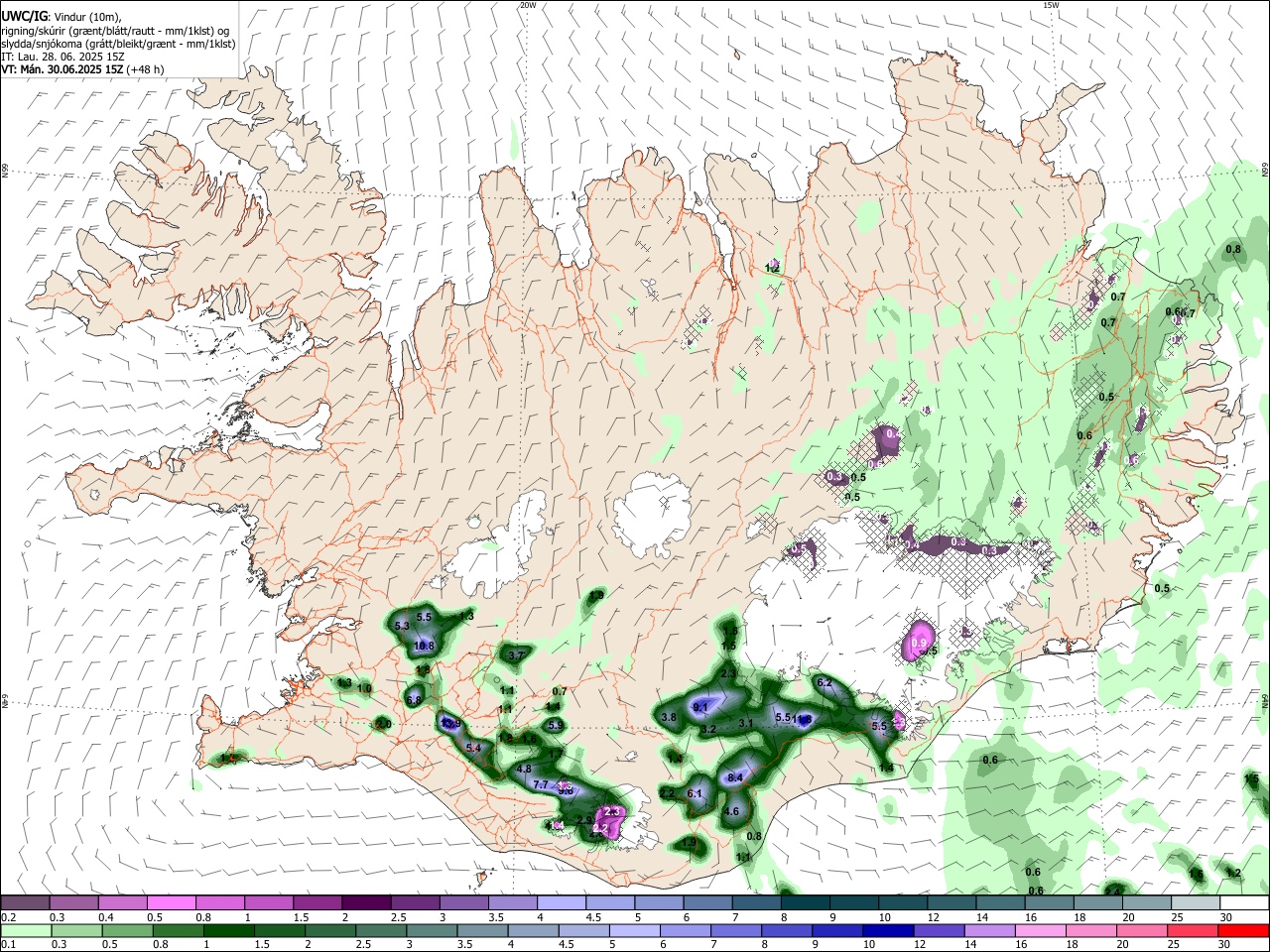The width and height of the screenshot is (1270, 952).
Task: Click the darkest blue swatch labelled 10
Action: click(888, 930)
